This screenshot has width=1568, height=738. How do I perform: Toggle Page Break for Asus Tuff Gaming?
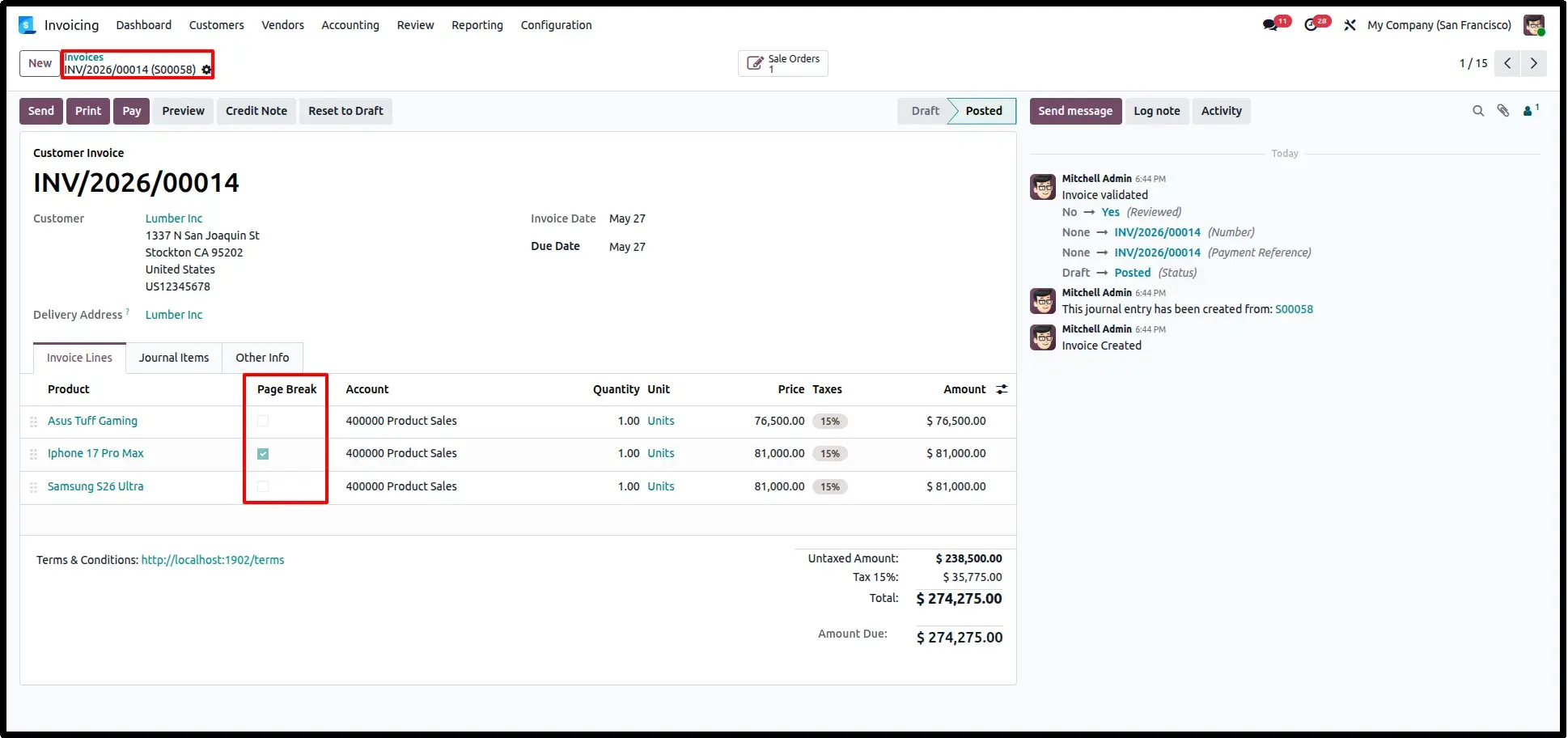pos(263,421)
